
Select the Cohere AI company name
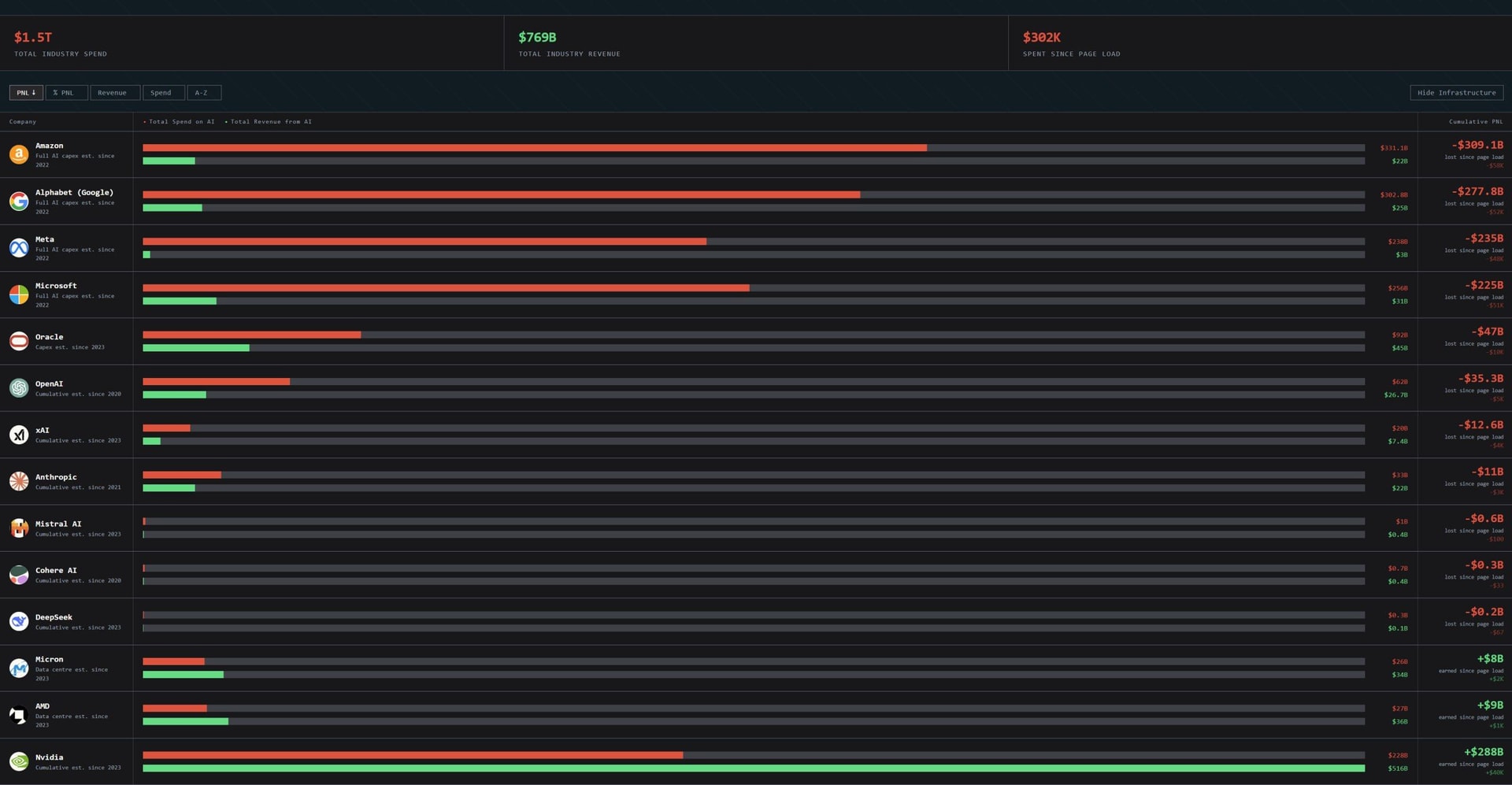[56, 571]
